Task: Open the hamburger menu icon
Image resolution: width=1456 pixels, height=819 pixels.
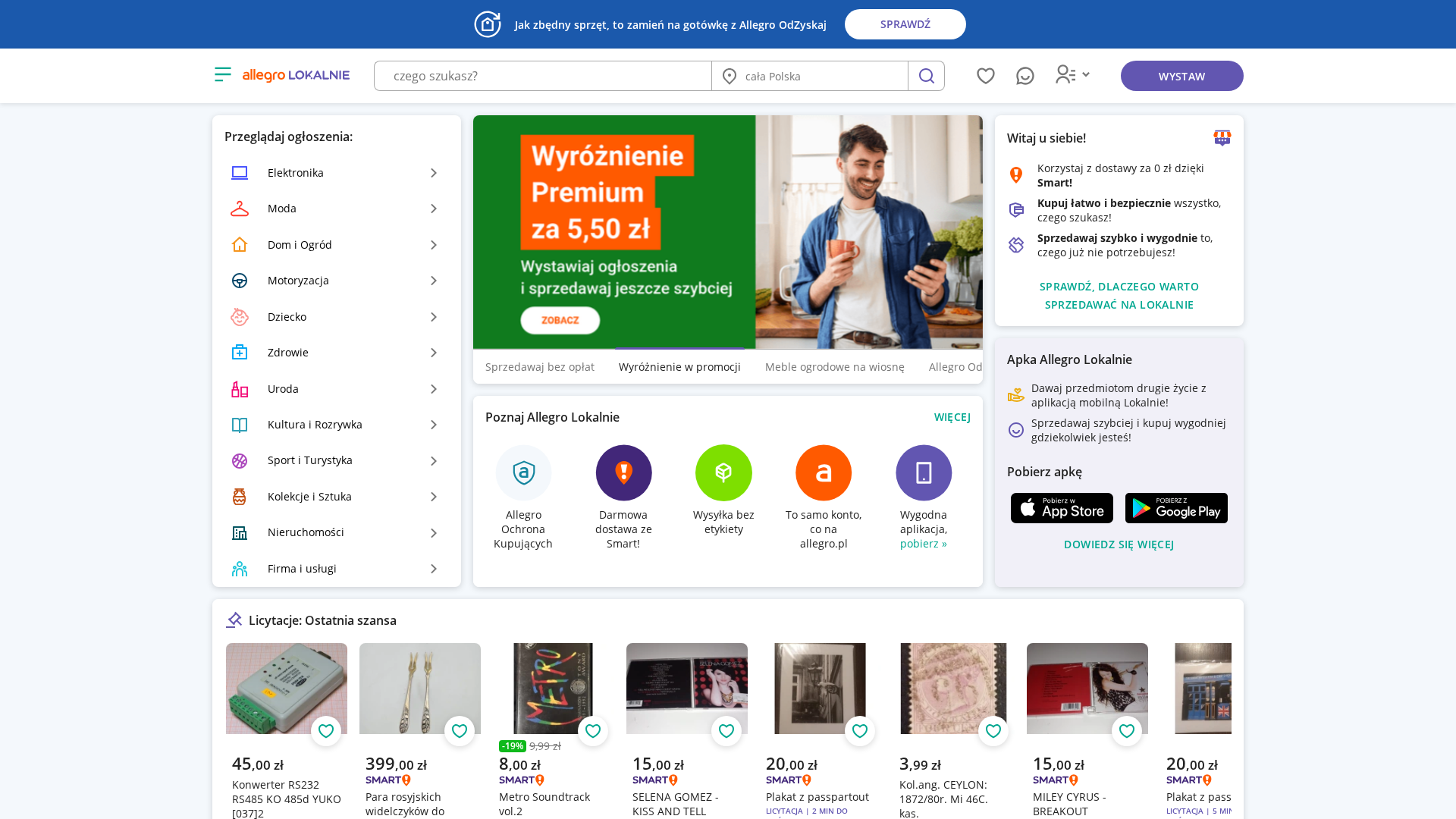Action: (223, 74)
